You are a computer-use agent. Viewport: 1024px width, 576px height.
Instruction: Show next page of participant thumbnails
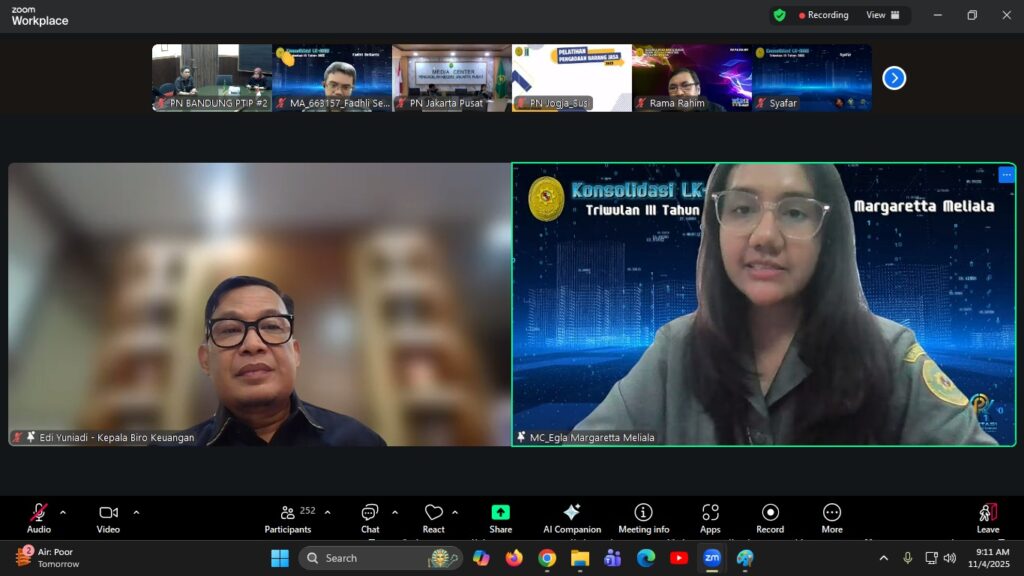[894, 78]
